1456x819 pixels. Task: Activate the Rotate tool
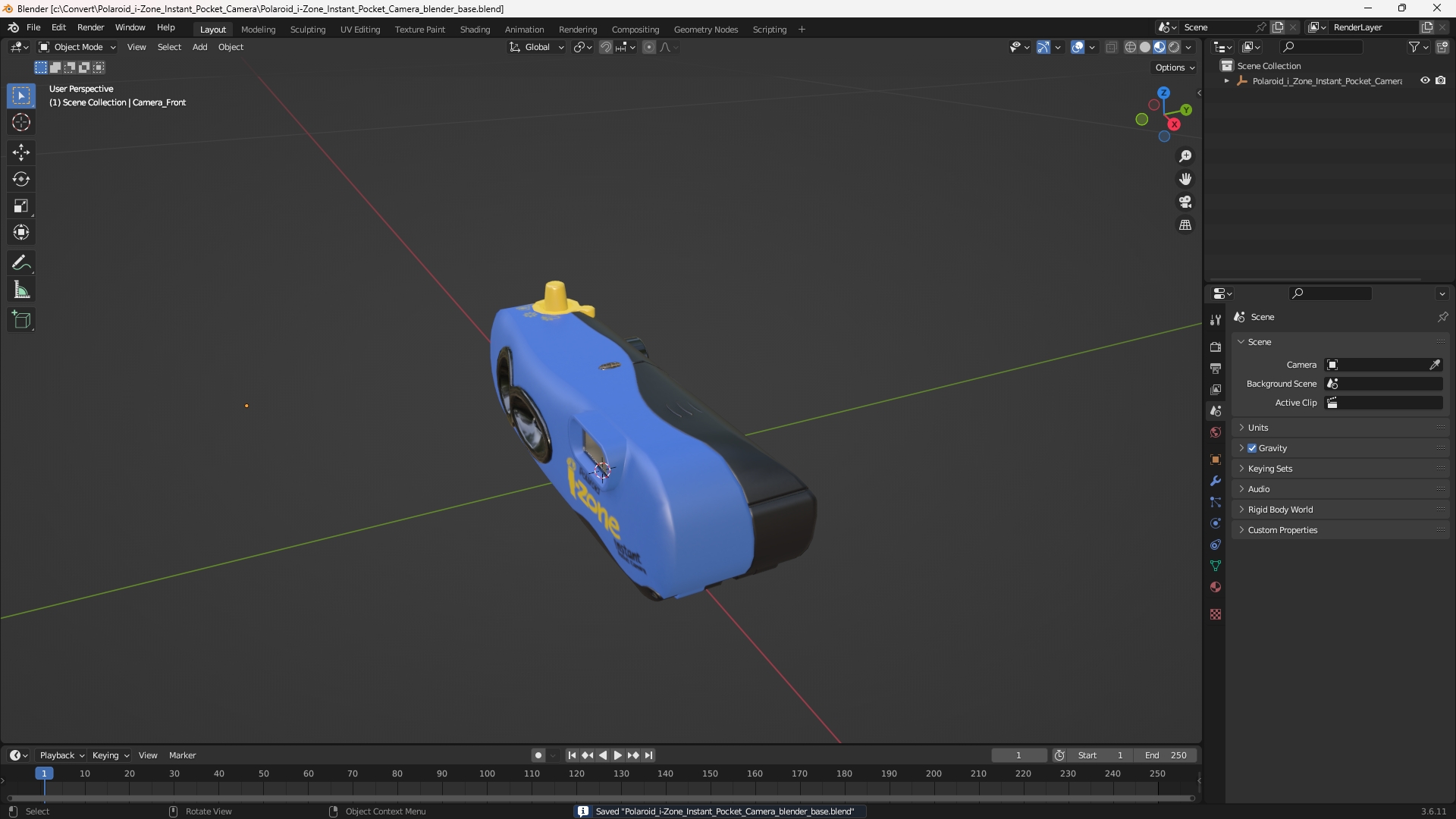tap(21, 179)
